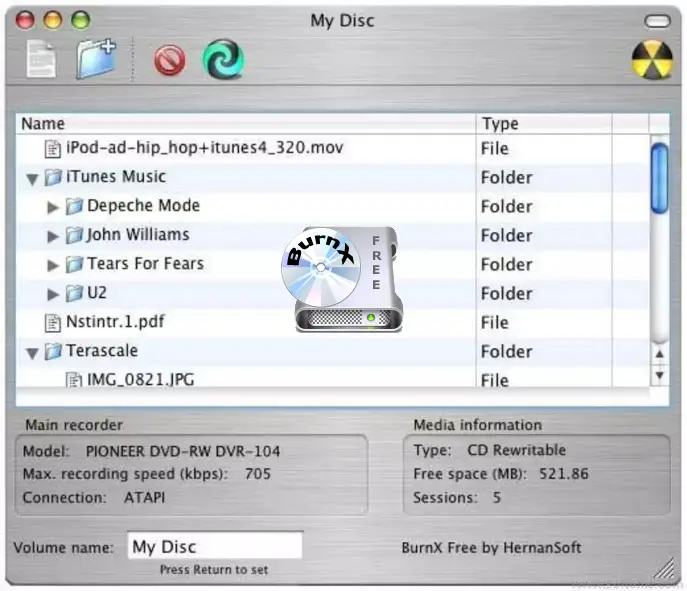Collapse the Terascale folder triangle
The width and height of the screenshot is (687, 591).
pos(32,353)
